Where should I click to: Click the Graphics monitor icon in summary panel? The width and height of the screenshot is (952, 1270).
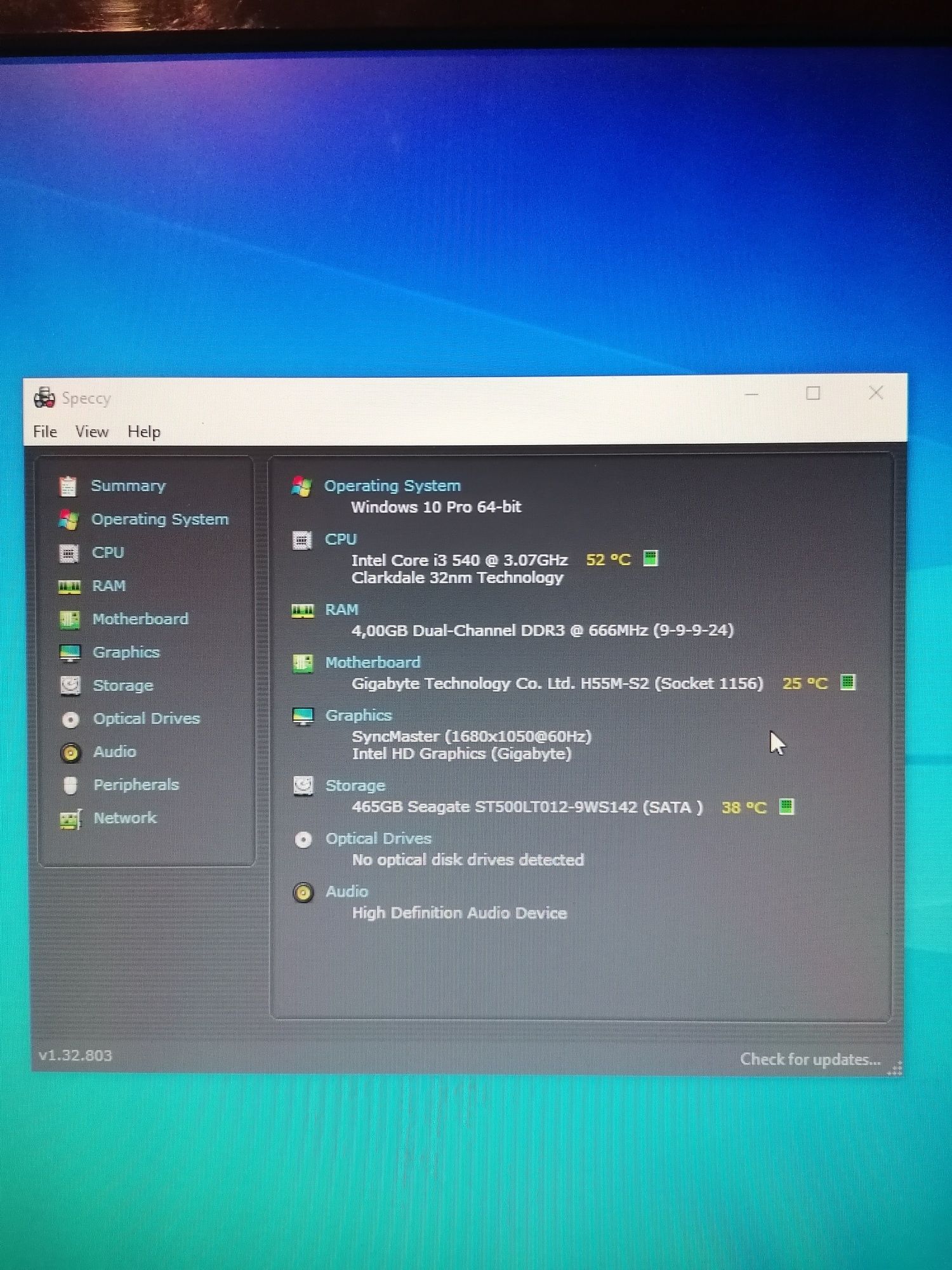pos(303,716)
